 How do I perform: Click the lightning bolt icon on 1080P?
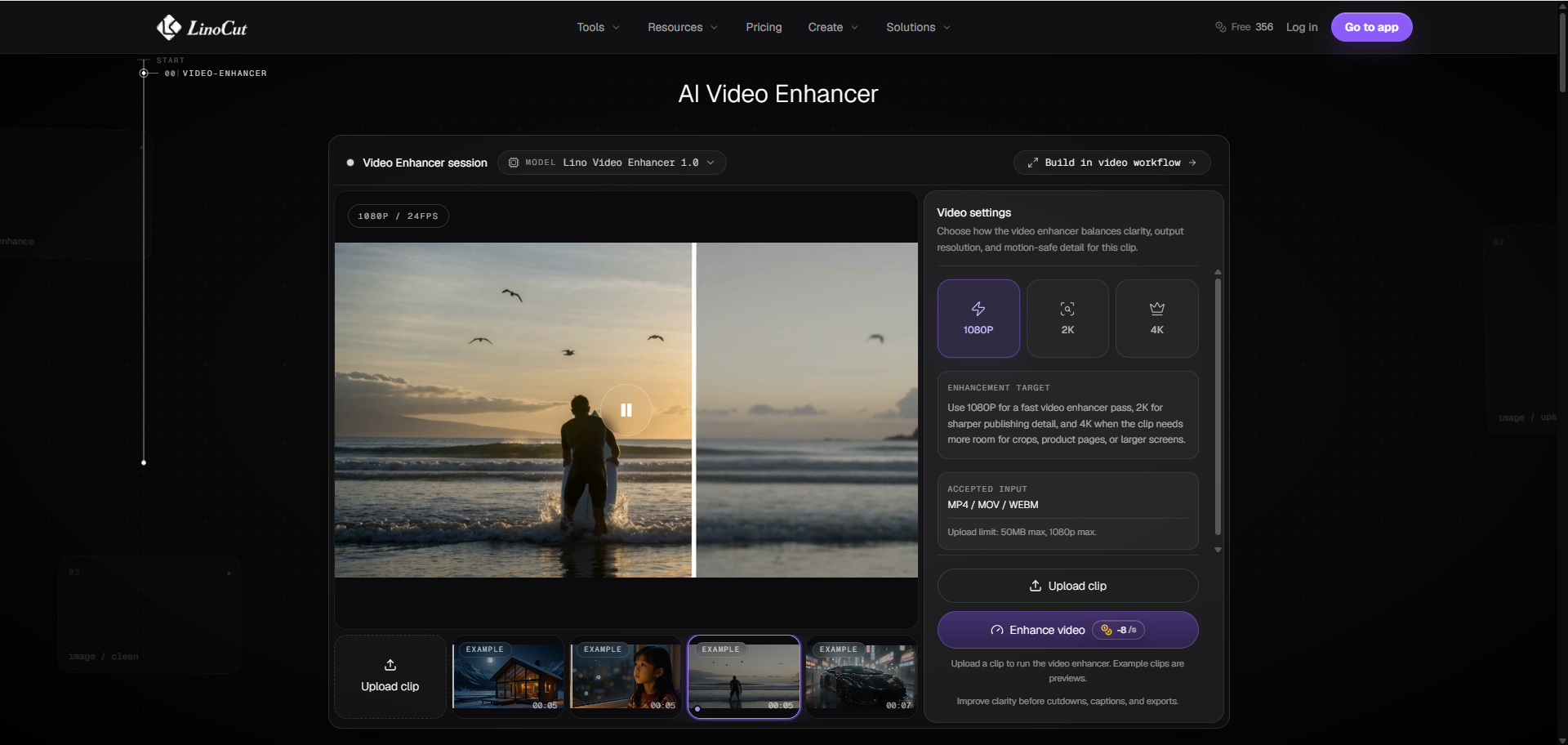click(978, 309)
